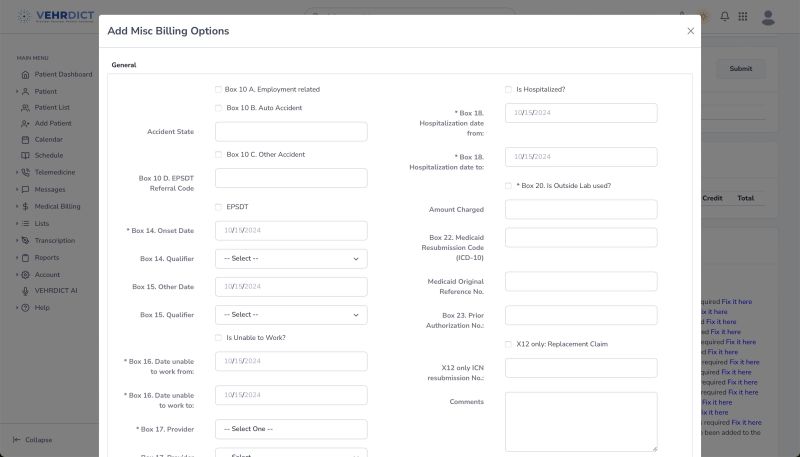Click the Add Patient icon
The width and height of the screenshot is (800, 457).
(27, 123)
